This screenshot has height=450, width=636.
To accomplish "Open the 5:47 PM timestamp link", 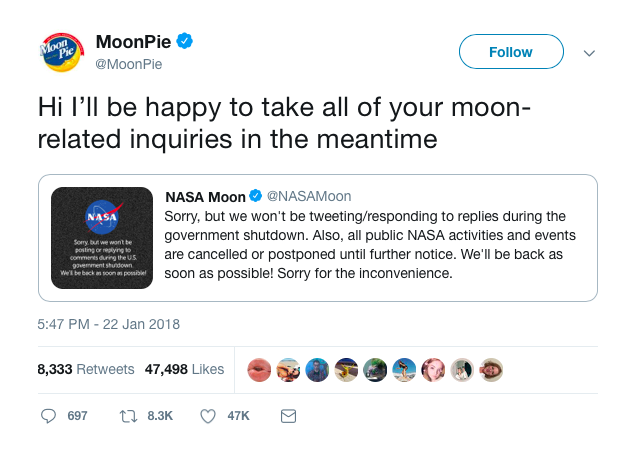I will pyautogui.click(x=108, y=324).
